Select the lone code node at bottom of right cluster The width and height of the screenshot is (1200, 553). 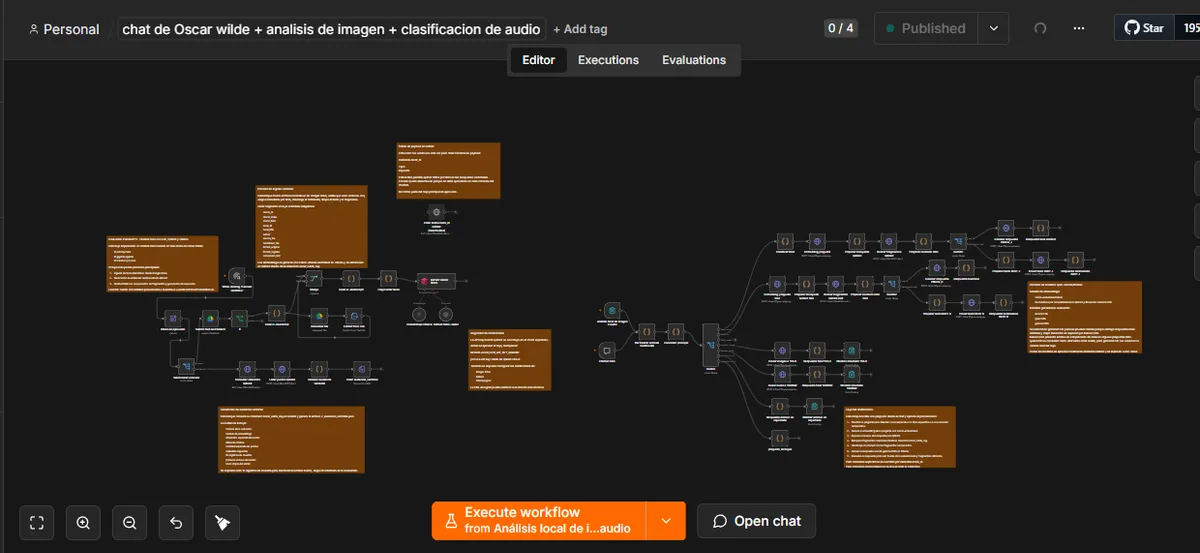(780, 438)
